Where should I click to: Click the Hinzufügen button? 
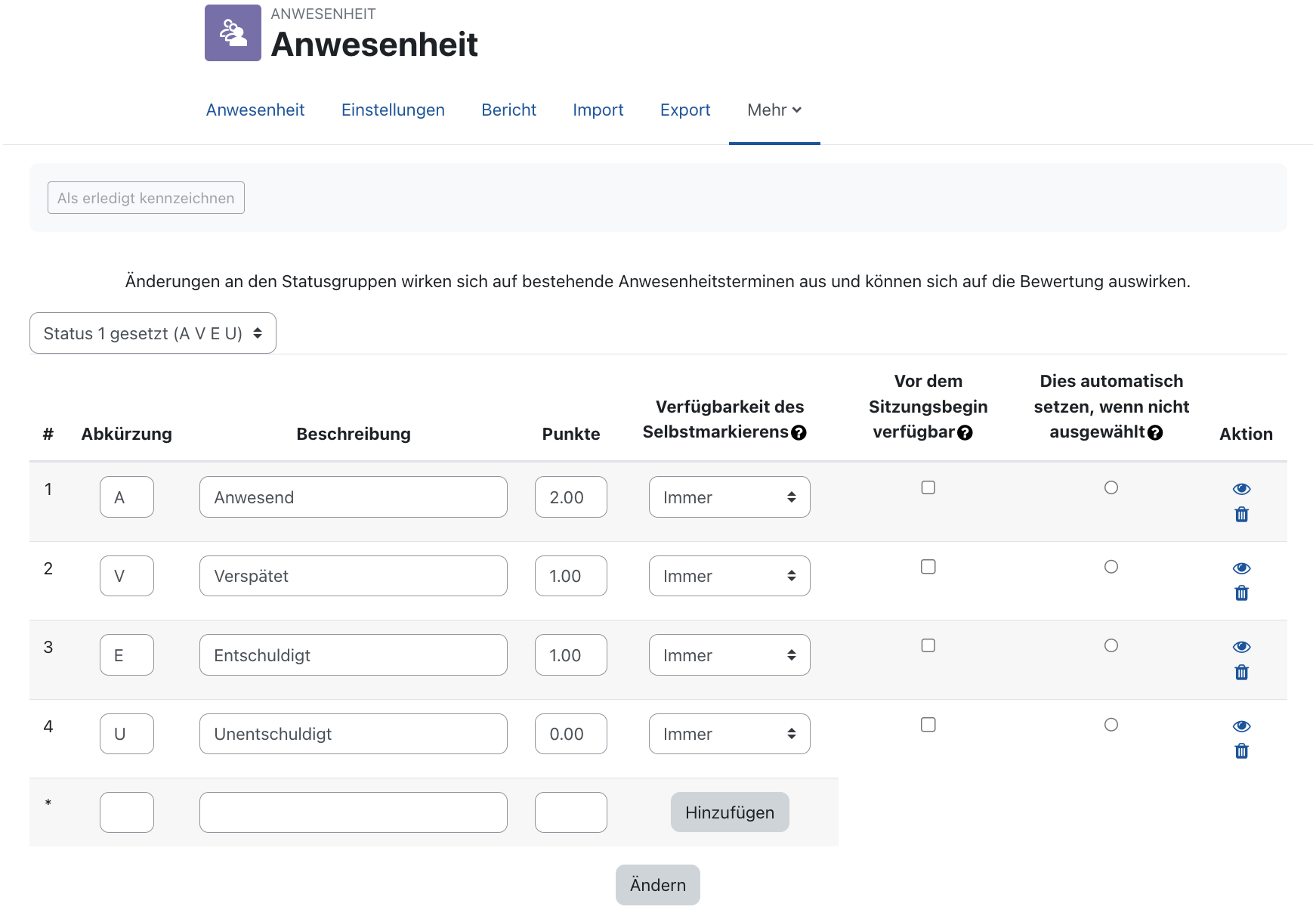point(729,812)
